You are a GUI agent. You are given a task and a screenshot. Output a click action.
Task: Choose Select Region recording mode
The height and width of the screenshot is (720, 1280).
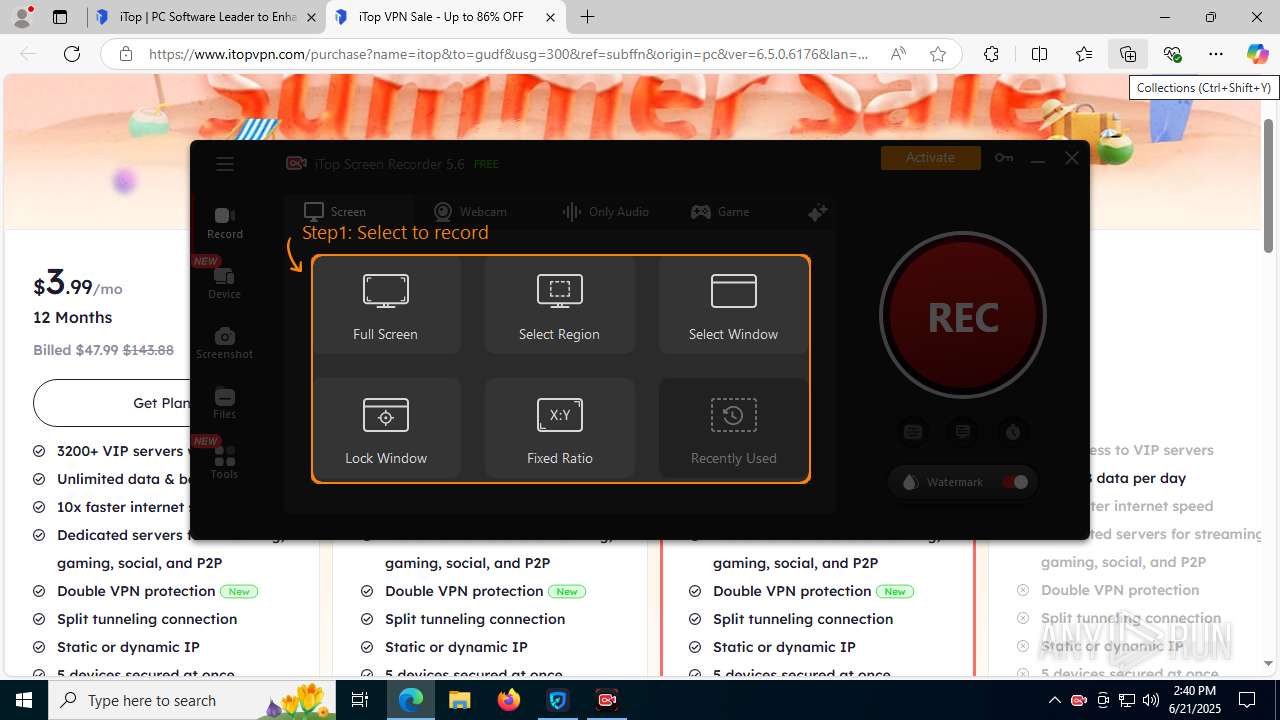click(560, 305)
